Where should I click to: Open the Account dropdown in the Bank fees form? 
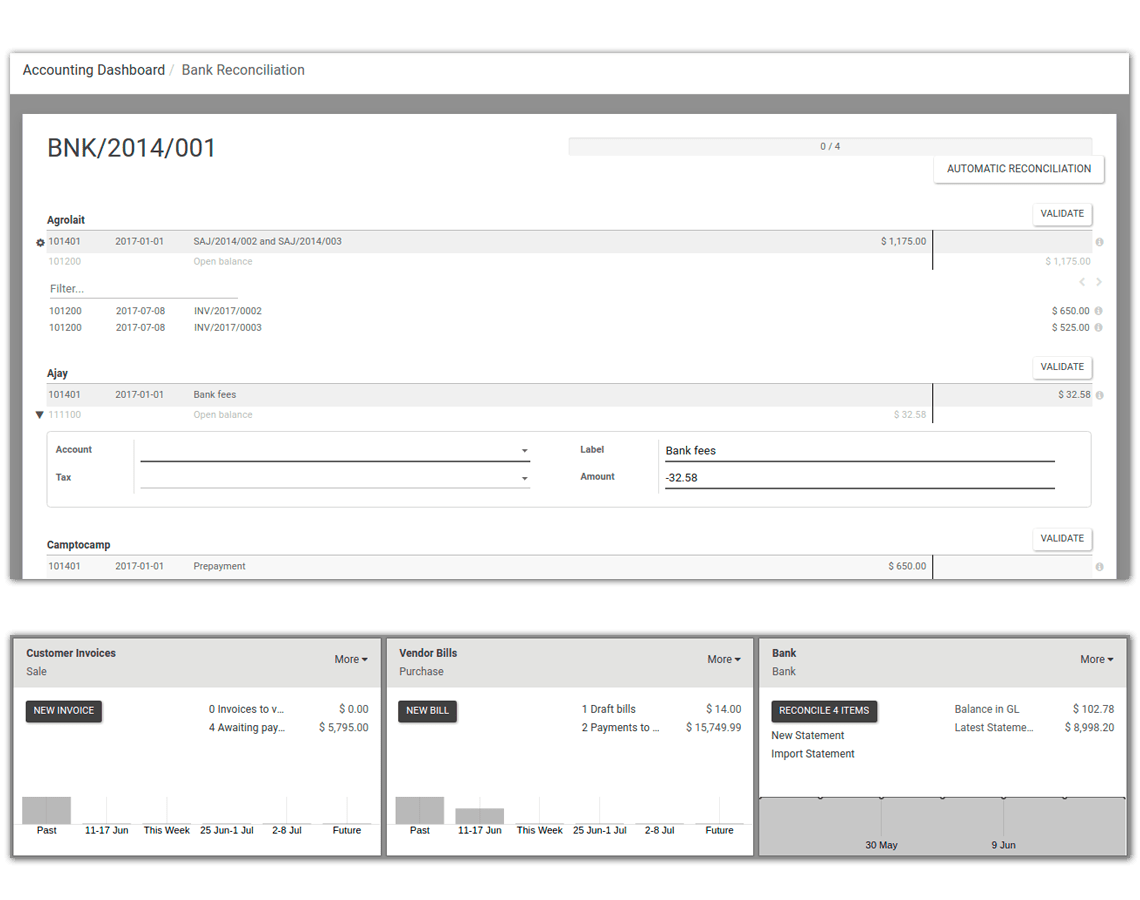524,450
